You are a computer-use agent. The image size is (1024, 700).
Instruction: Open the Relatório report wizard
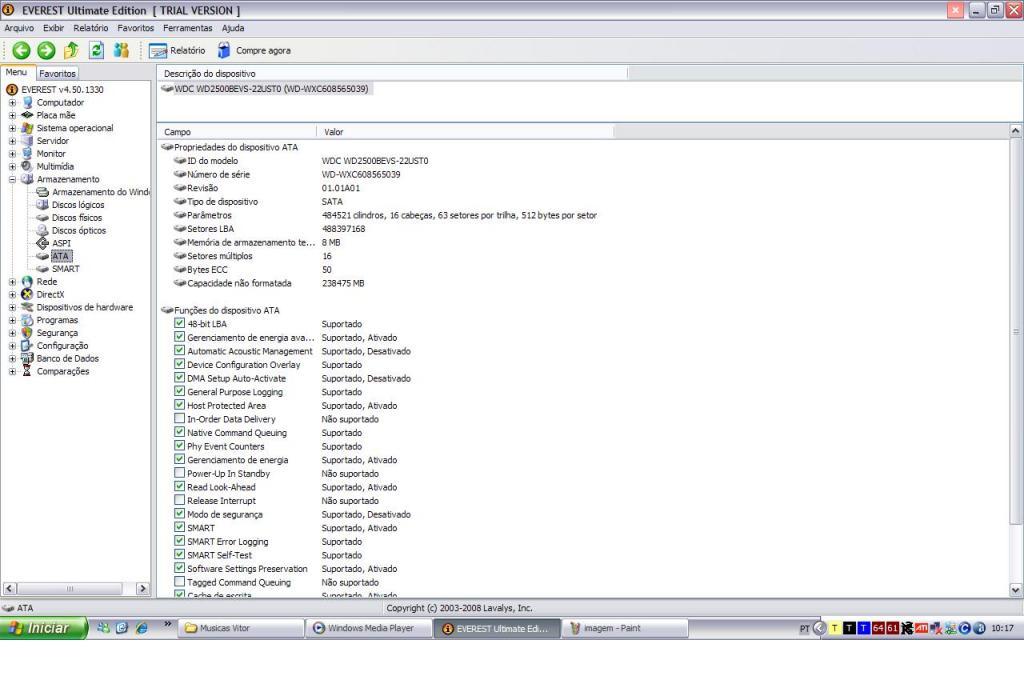[177, 50]
